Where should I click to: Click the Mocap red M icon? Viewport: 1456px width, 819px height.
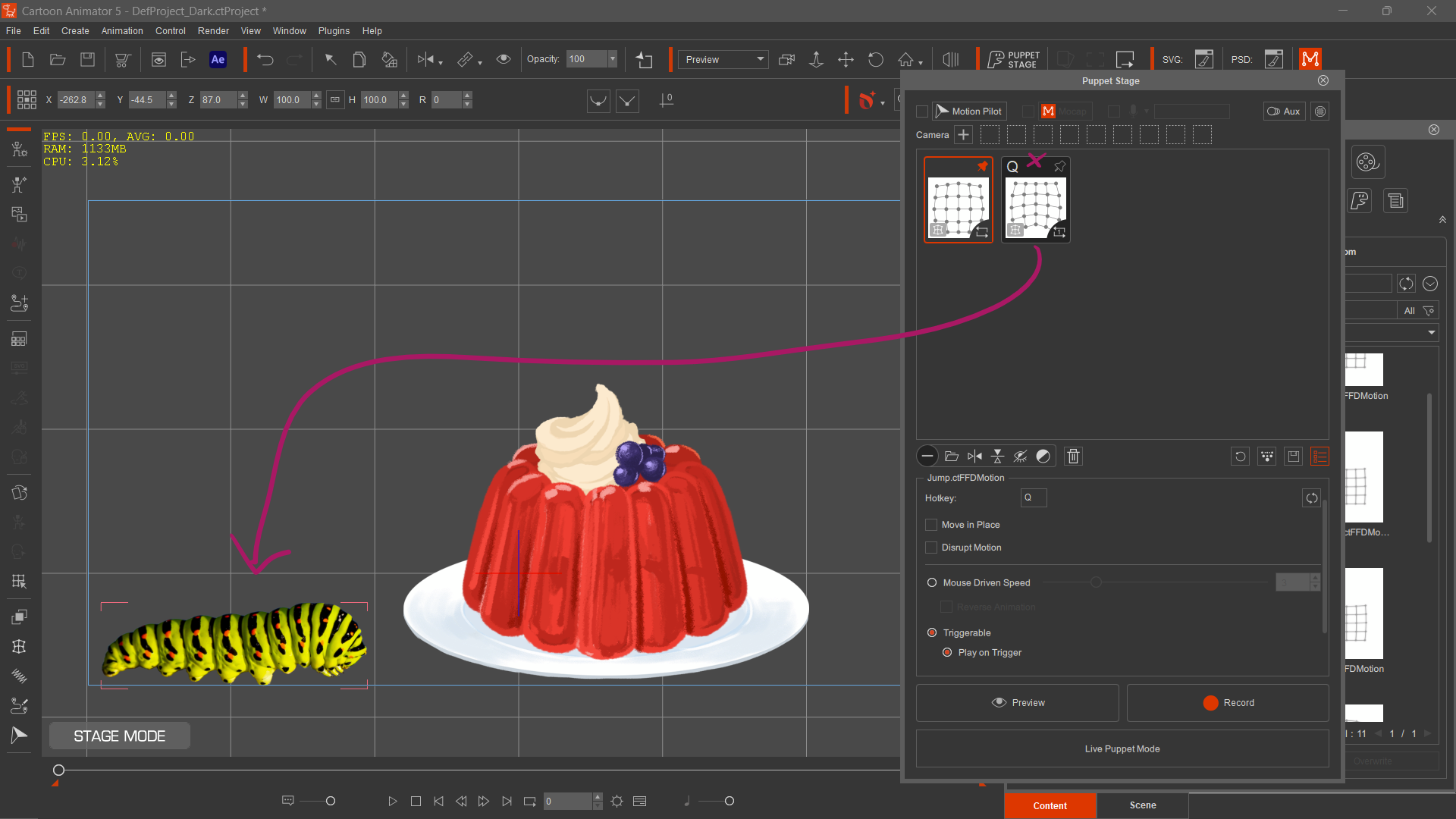click(x=1048, y=111)
